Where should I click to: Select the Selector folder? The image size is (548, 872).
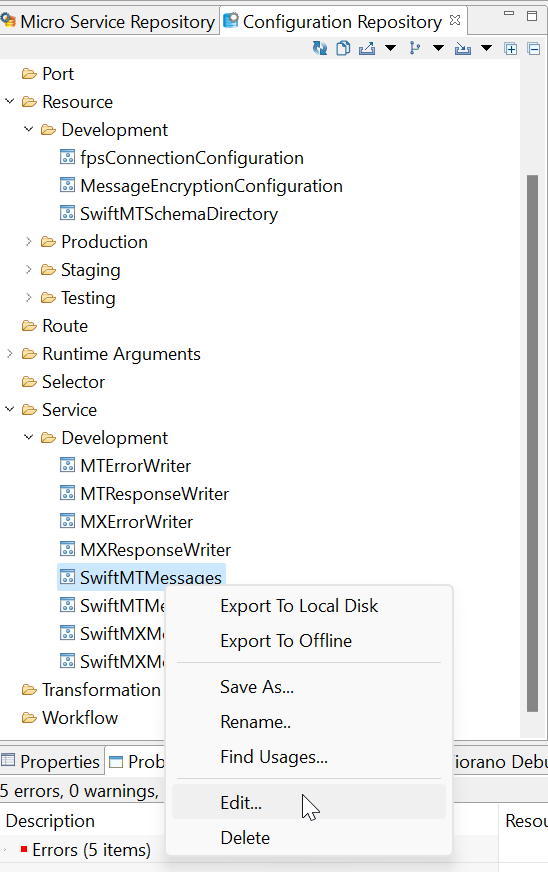pyautogui.click(x=73, y=382)
